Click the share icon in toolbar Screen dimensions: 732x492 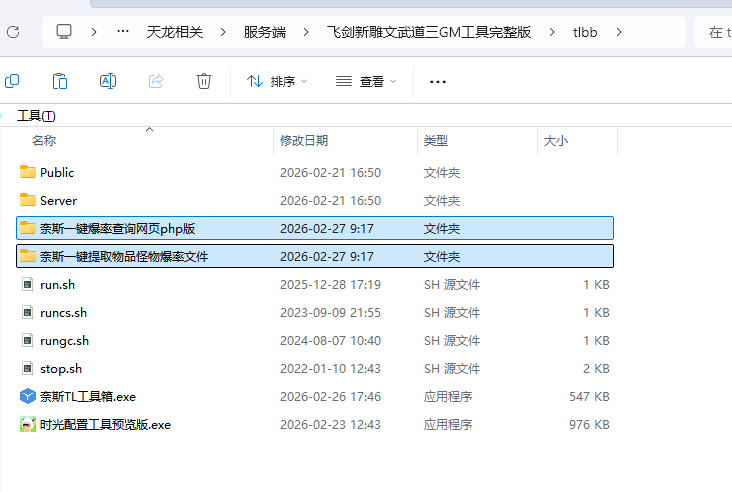[x=156, y=81]
